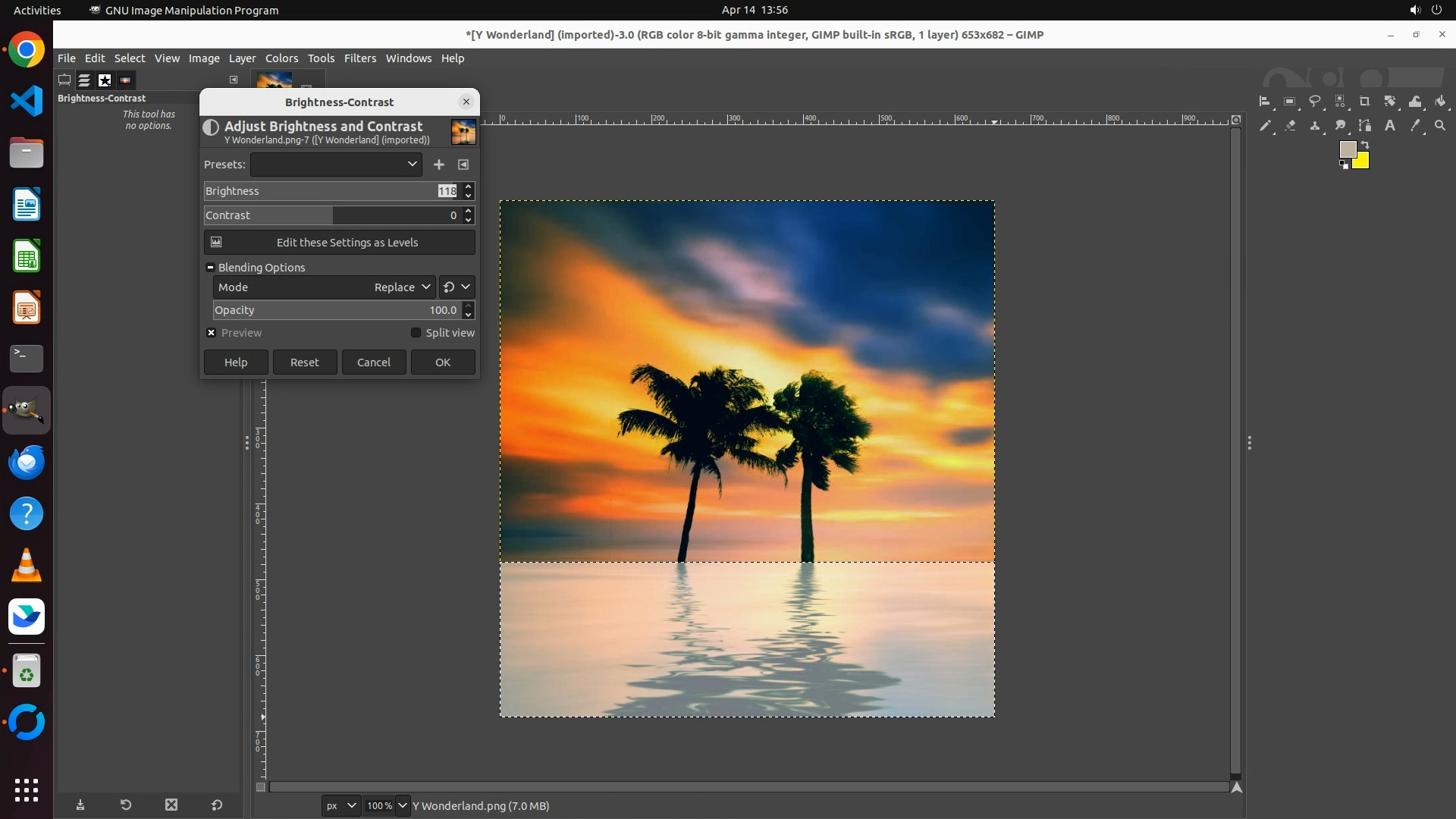Select the Bucket Fill tool
Image resolution: width=1456 pixels, height=819 pixels.
click(1440, 101)
